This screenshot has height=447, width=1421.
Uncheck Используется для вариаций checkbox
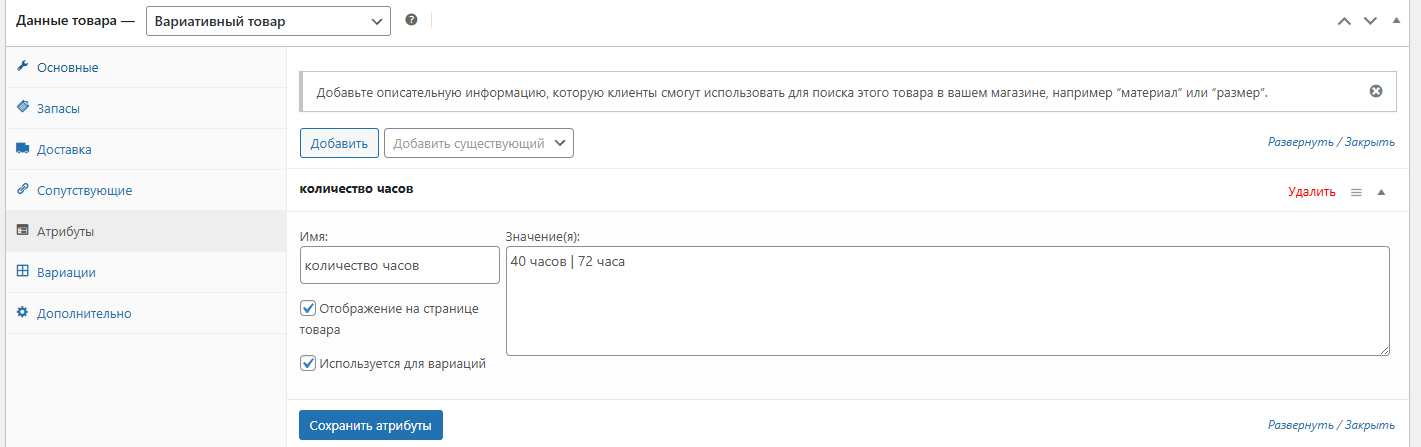308,363
